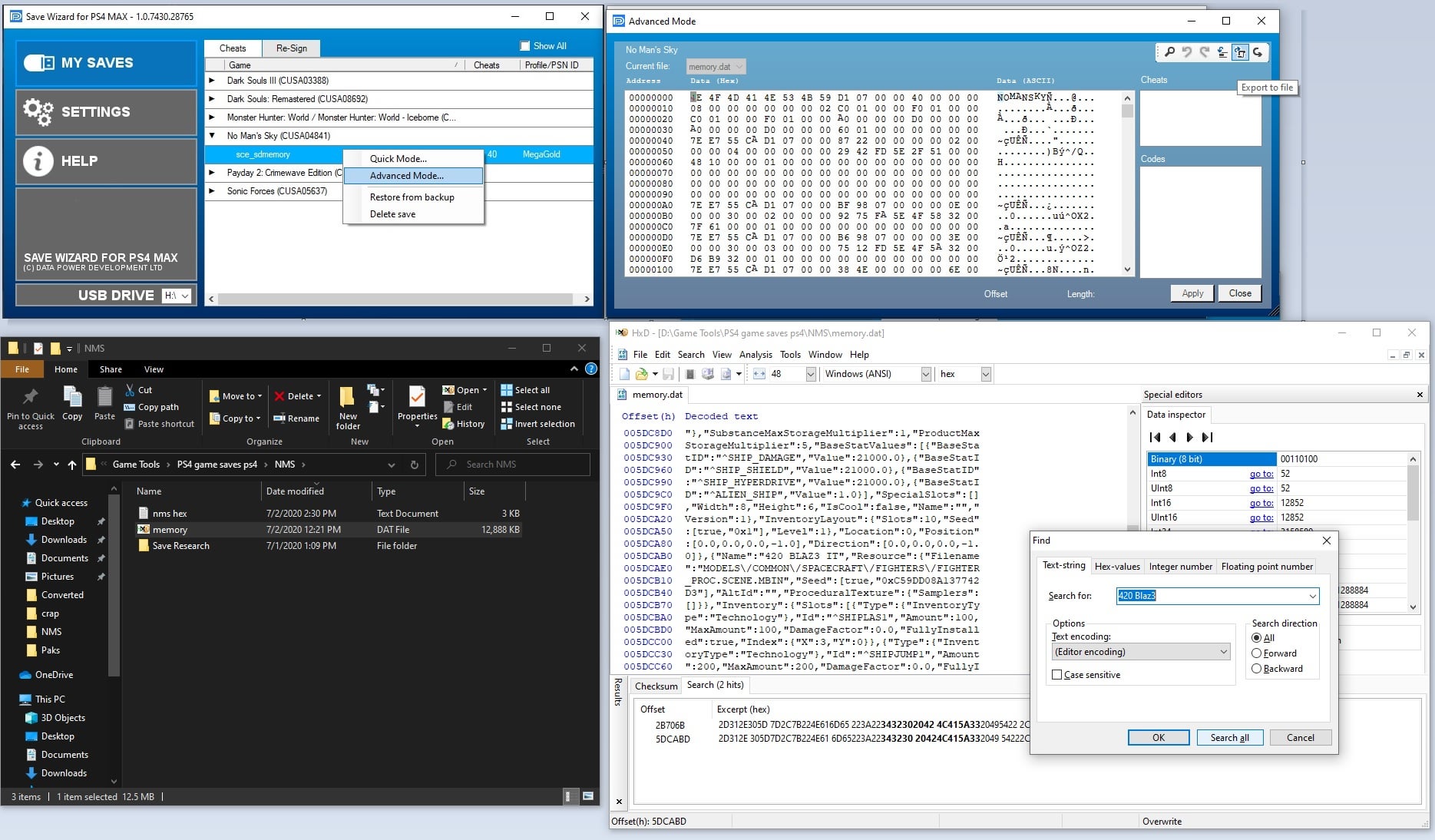Click HxD new file icon
The width and height of the screenshot is (1435, 840).
tap(624, 374)
